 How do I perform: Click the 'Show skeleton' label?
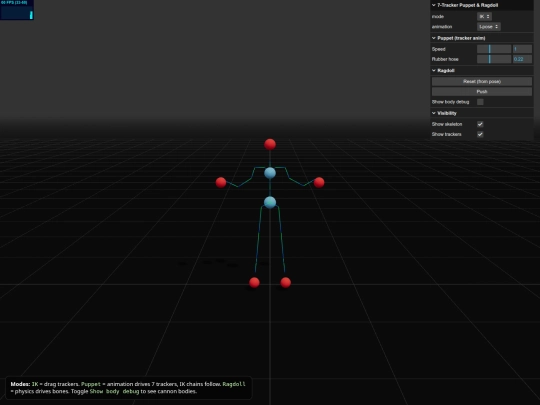447,124
